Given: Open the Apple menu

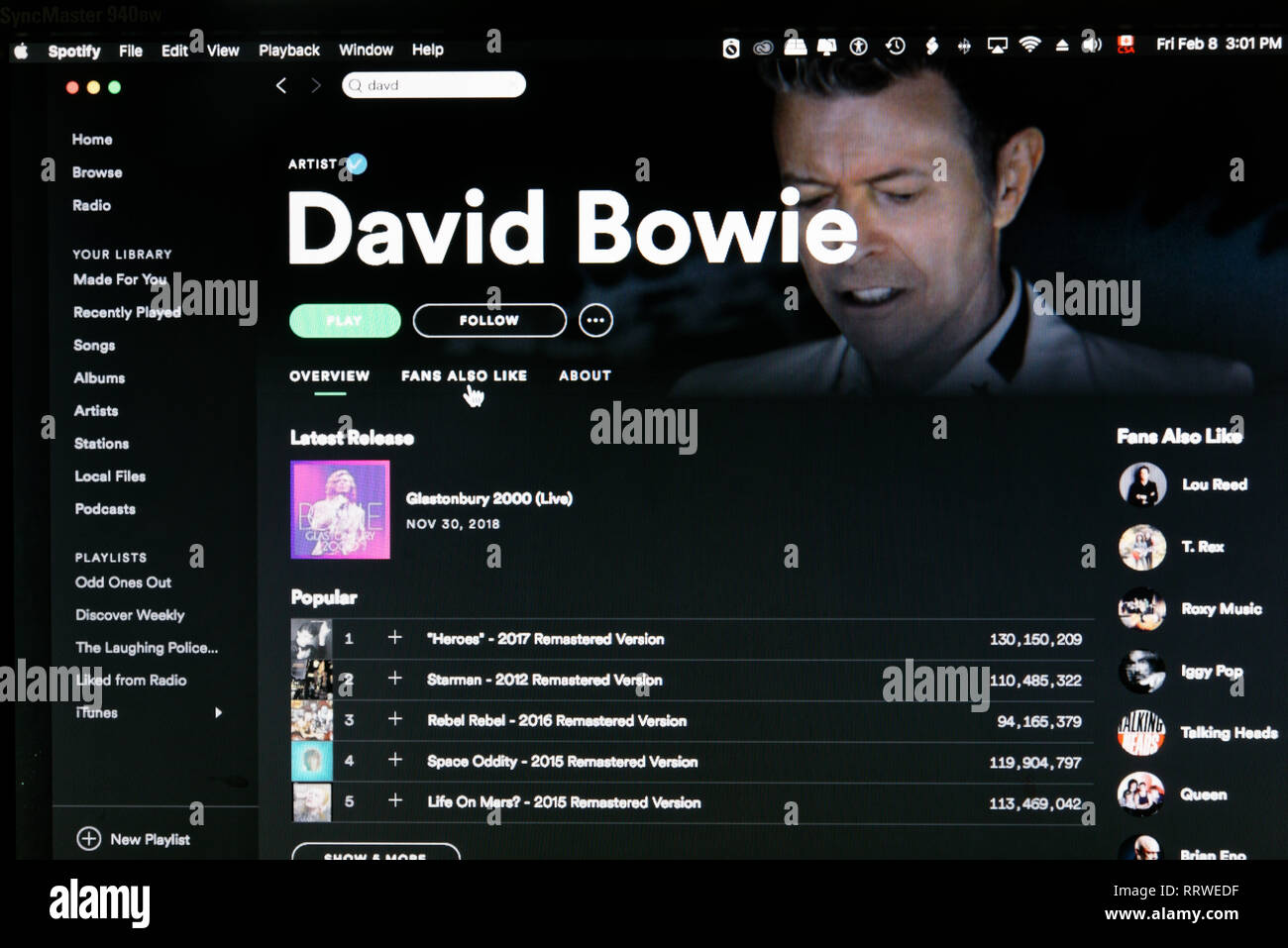Looking at the screenshot, I should (21, 51).
